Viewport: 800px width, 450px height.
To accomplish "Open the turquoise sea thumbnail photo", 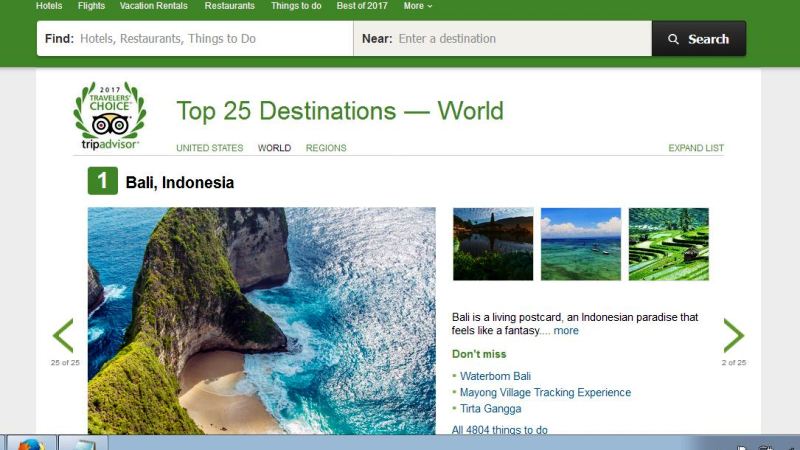I will 581,244.
